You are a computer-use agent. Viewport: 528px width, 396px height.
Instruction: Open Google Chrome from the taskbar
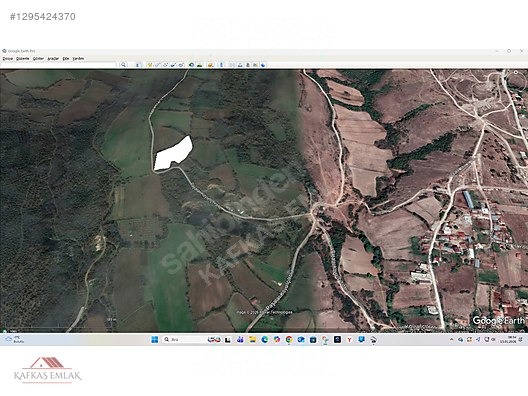289,339
